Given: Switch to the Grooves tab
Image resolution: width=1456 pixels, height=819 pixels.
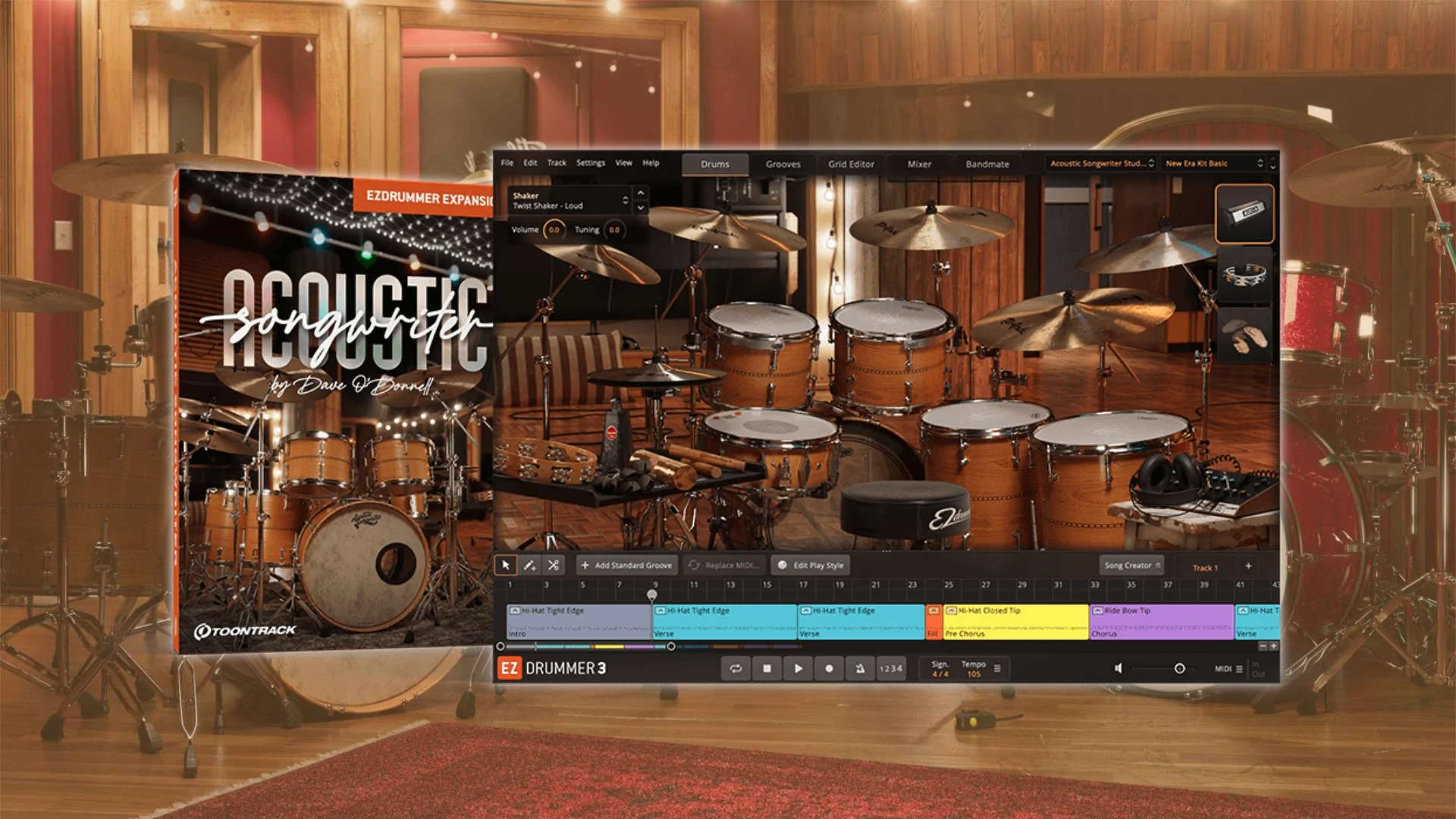Looking at the screenshot, I should 783,164.
